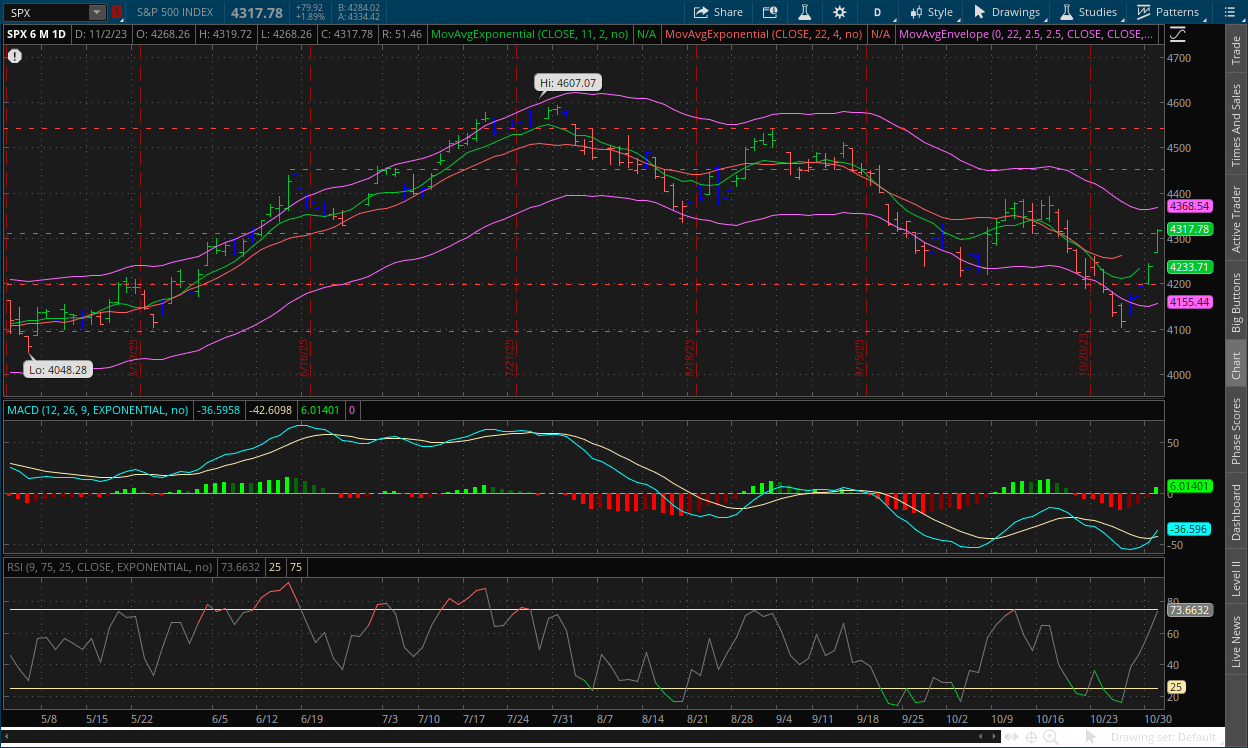This screenshot has height=748, width=1248.
Task: Click the news/alert icon beside Share
Action: pyautogui.click(x=769, y=12)
